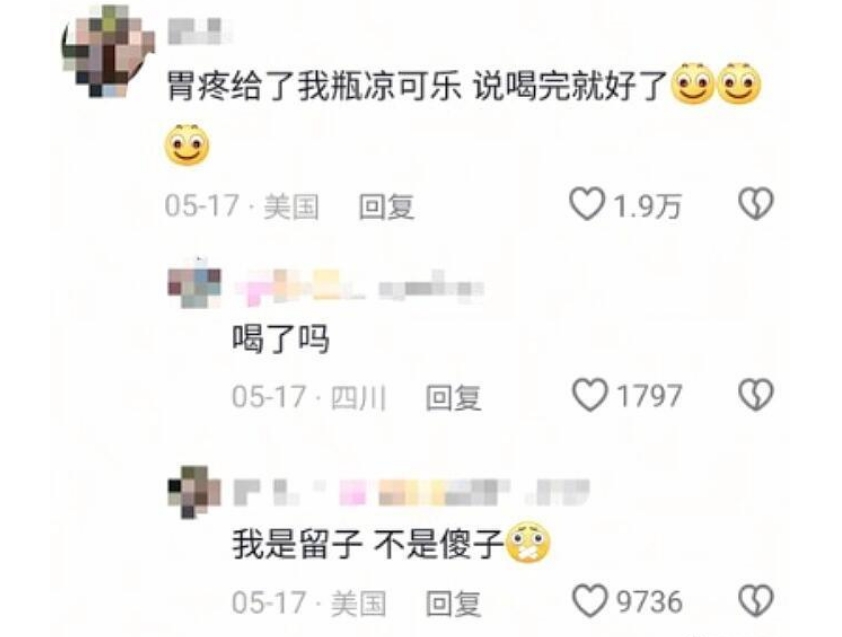Tap the 1.9万 like count
842x637 pixels.
(647, 206)
